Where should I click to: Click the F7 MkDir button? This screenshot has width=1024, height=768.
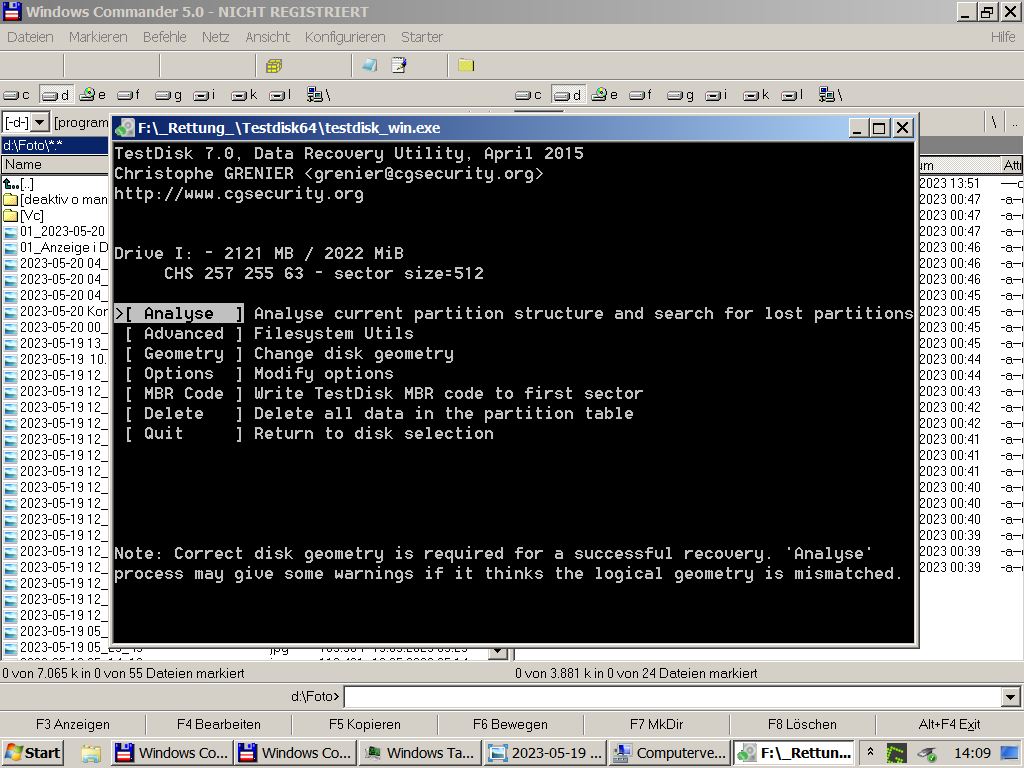656,724
